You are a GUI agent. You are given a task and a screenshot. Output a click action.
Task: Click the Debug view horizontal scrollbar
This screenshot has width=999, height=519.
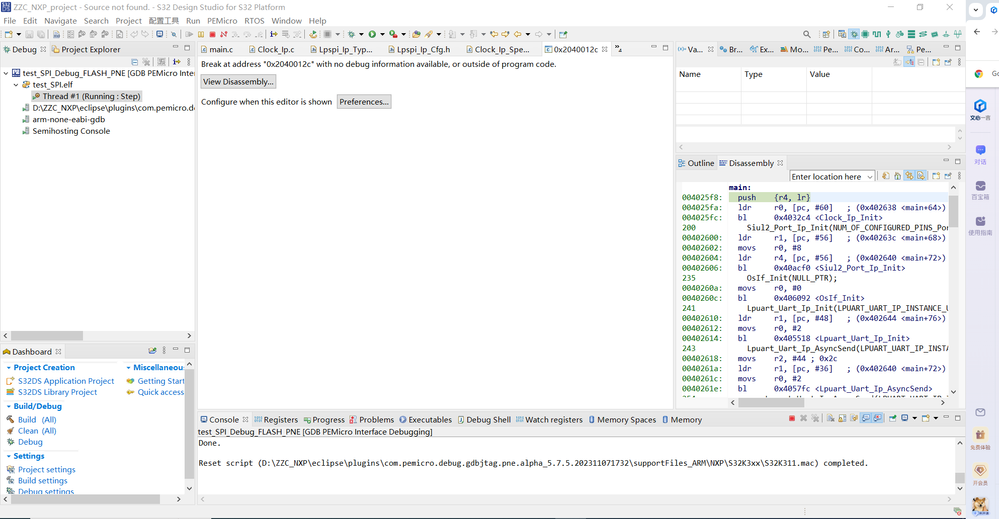[97, 336]
